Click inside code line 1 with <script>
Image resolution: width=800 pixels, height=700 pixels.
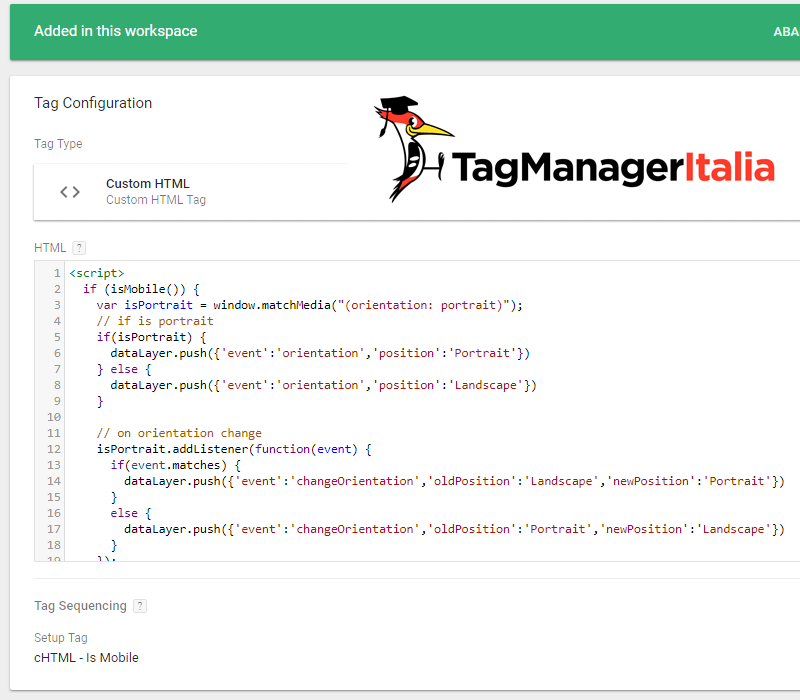pos(96,273)
